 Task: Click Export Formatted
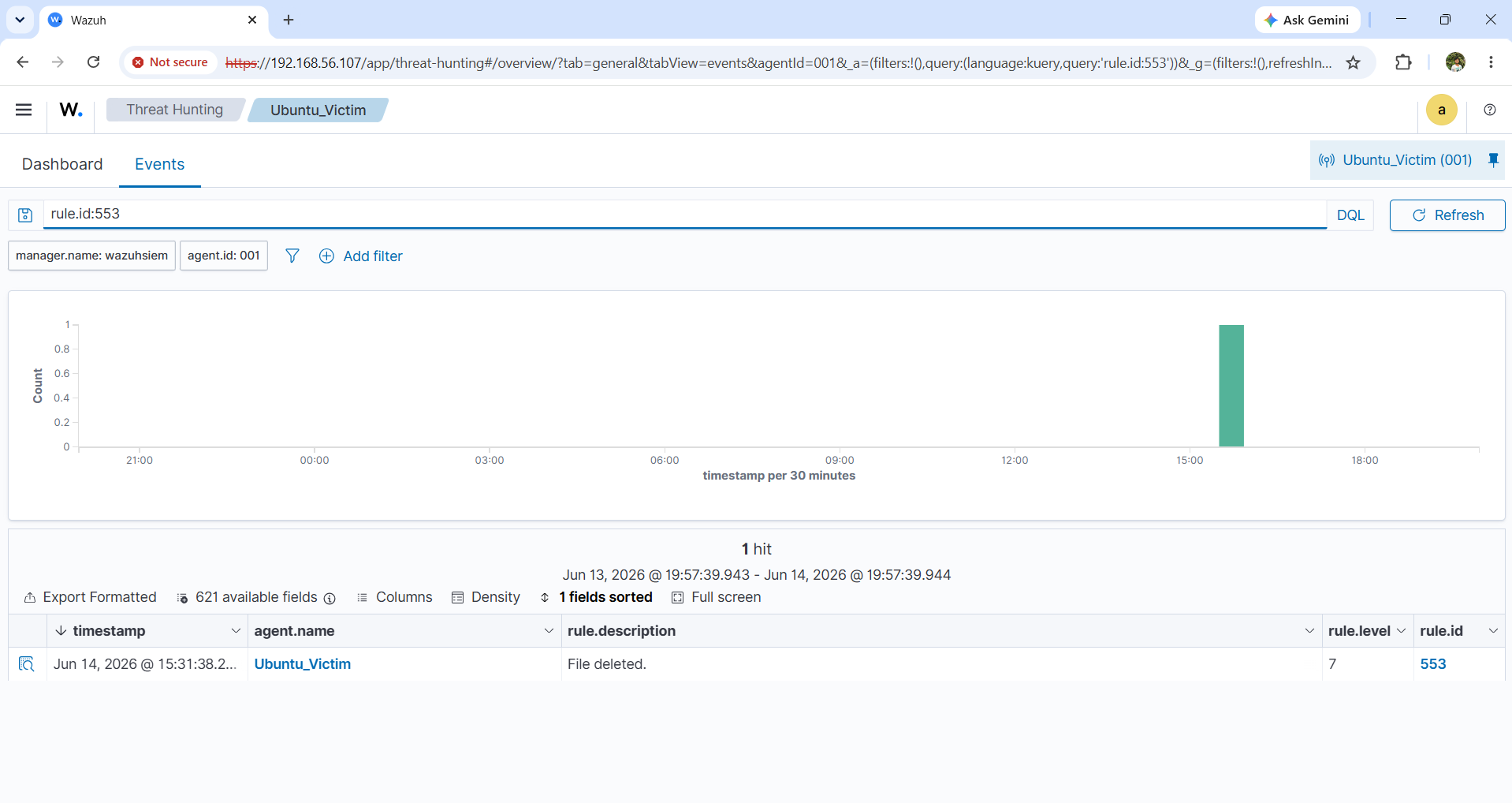click(x=90, y=597)
